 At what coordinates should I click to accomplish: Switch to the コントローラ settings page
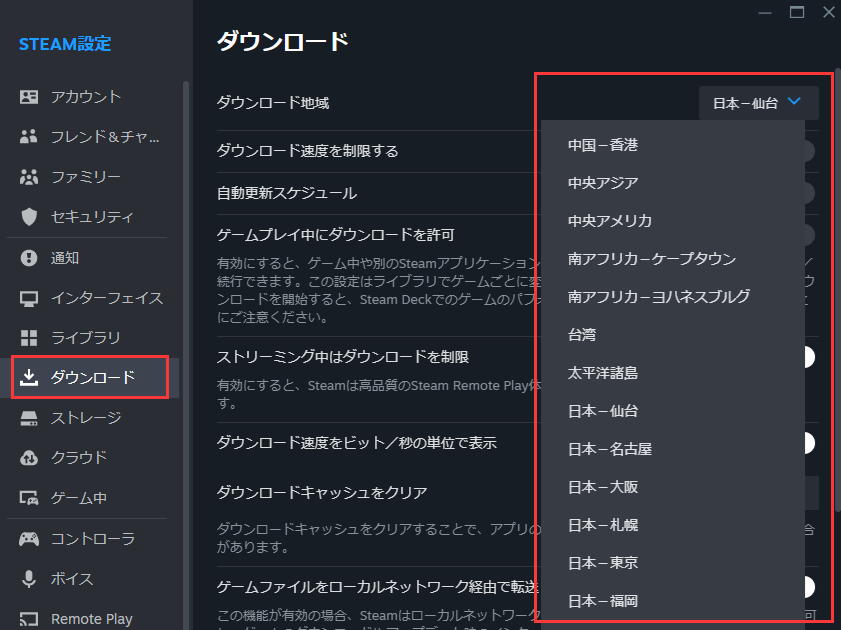click(92, 539)
